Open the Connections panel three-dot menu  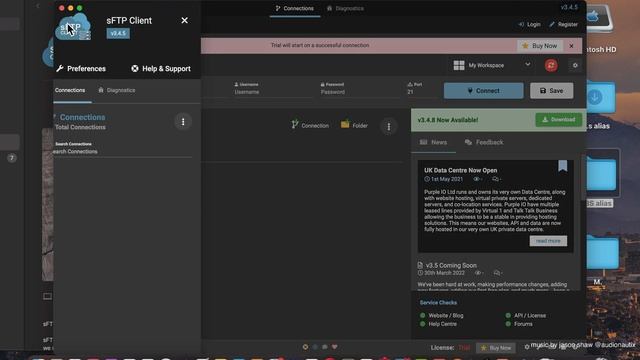[x=183, y=122]
